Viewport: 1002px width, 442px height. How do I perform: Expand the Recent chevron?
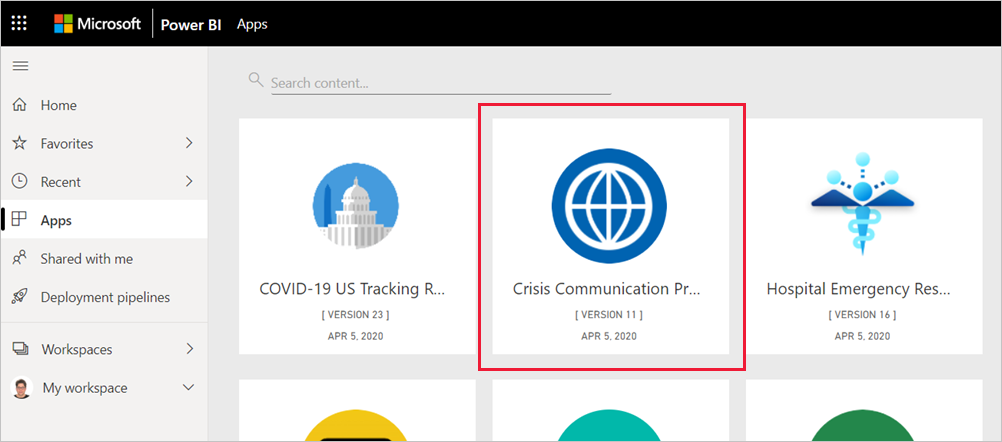(189, 181)
